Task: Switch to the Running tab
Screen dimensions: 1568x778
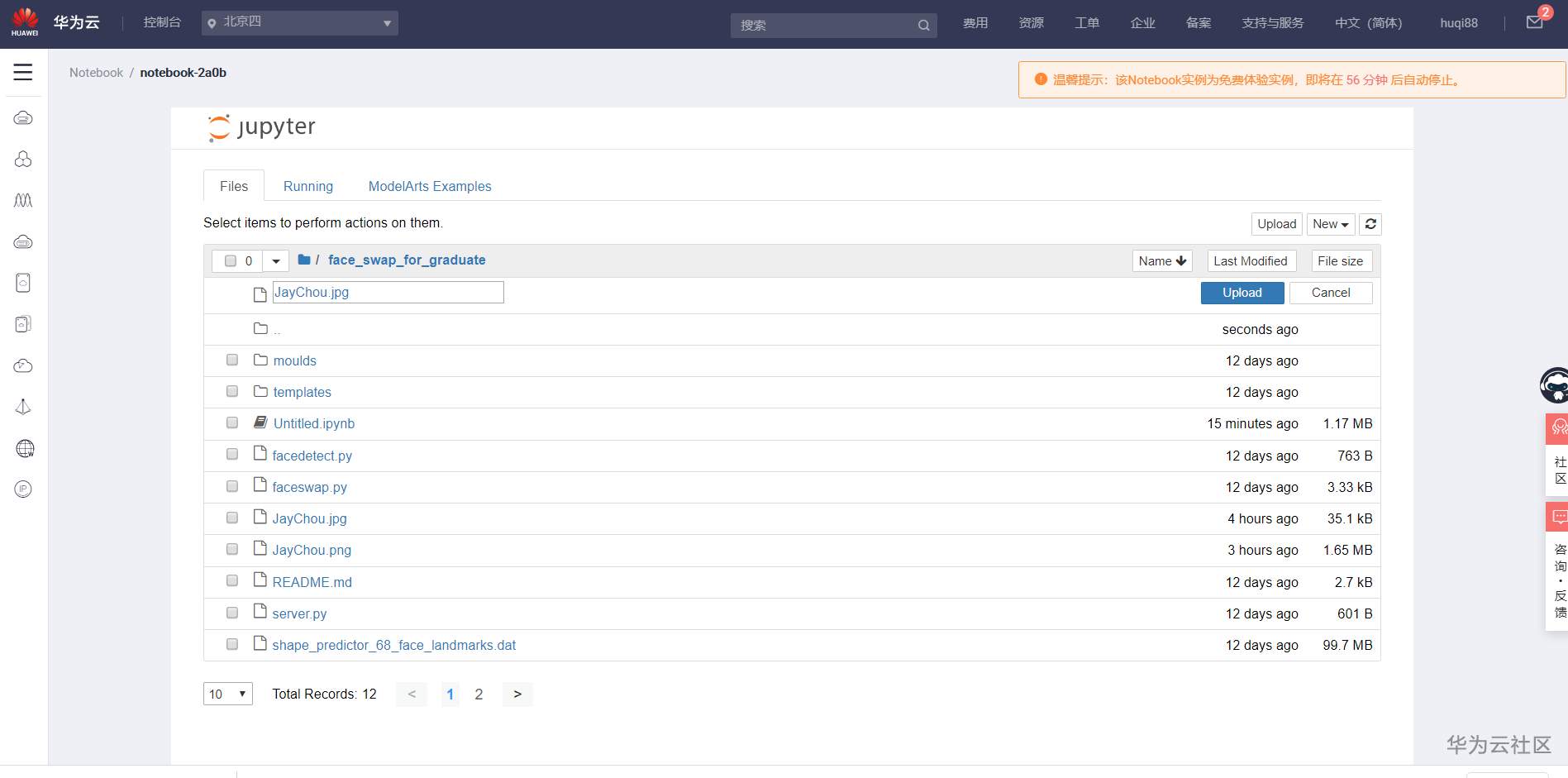Action: (x=308, y=186)
